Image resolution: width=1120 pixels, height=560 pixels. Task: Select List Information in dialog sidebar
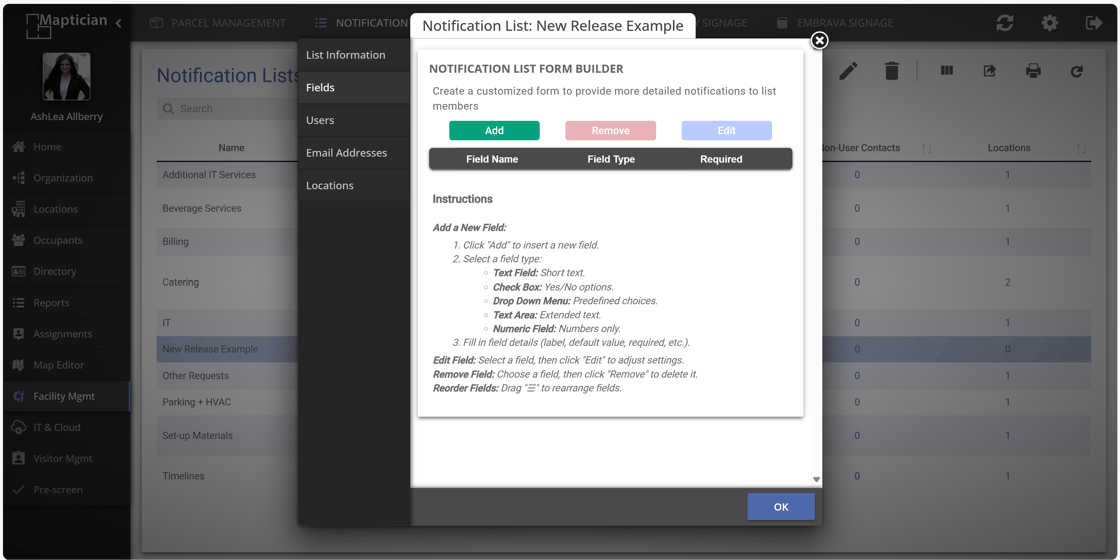point(345,55)
